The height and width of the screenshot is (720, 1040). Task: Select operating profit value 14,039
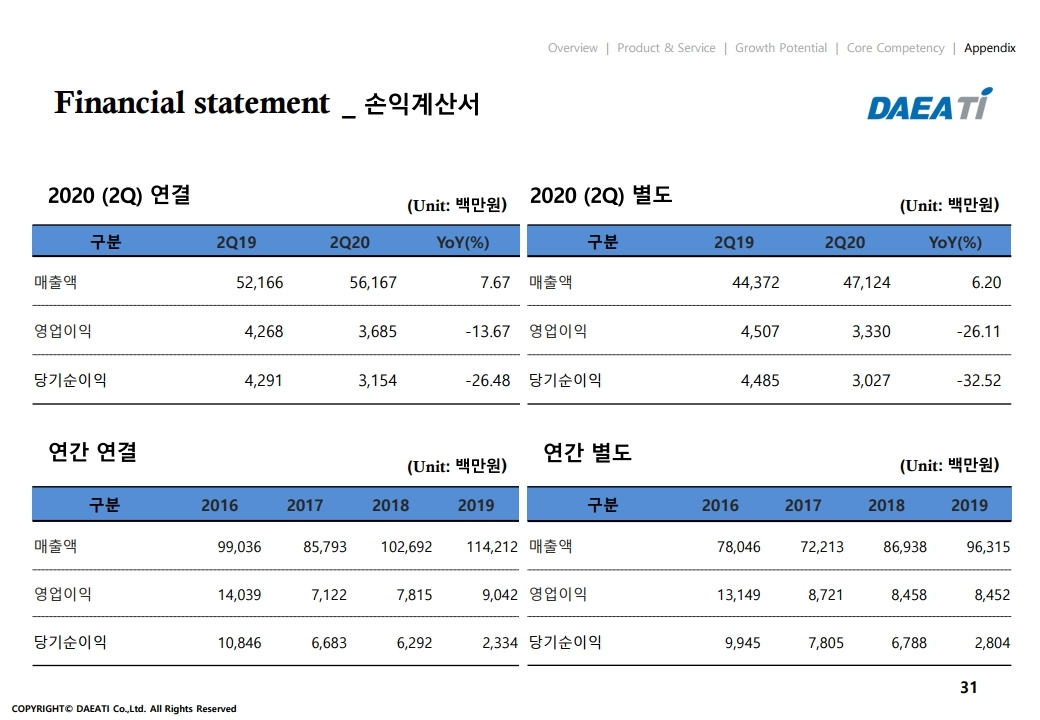coord(239,595)
